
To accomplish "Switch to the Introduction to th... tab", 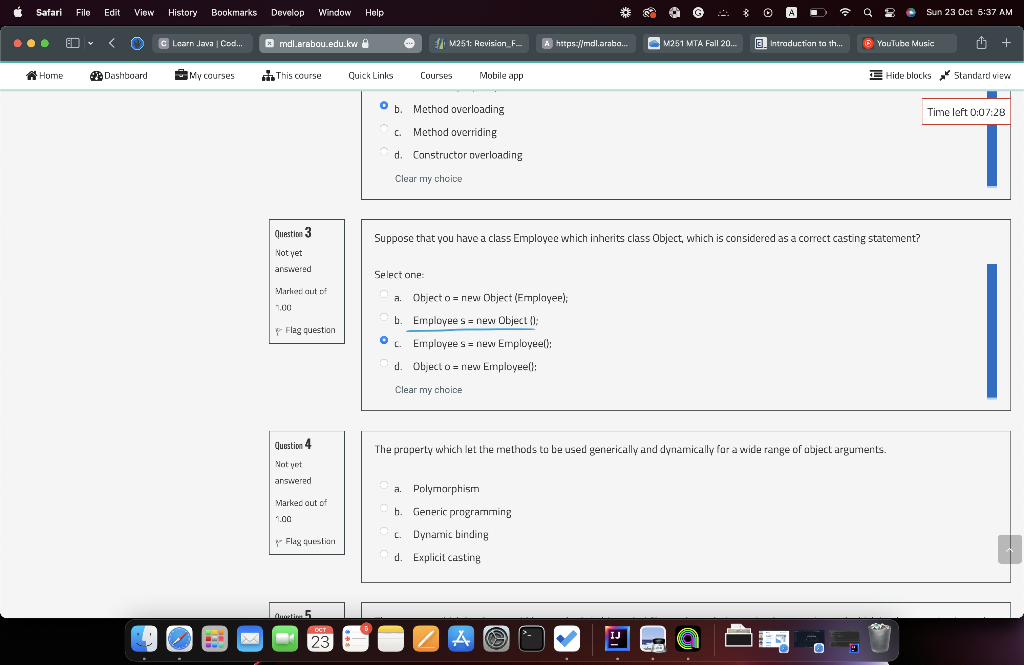I will [799, 43].
